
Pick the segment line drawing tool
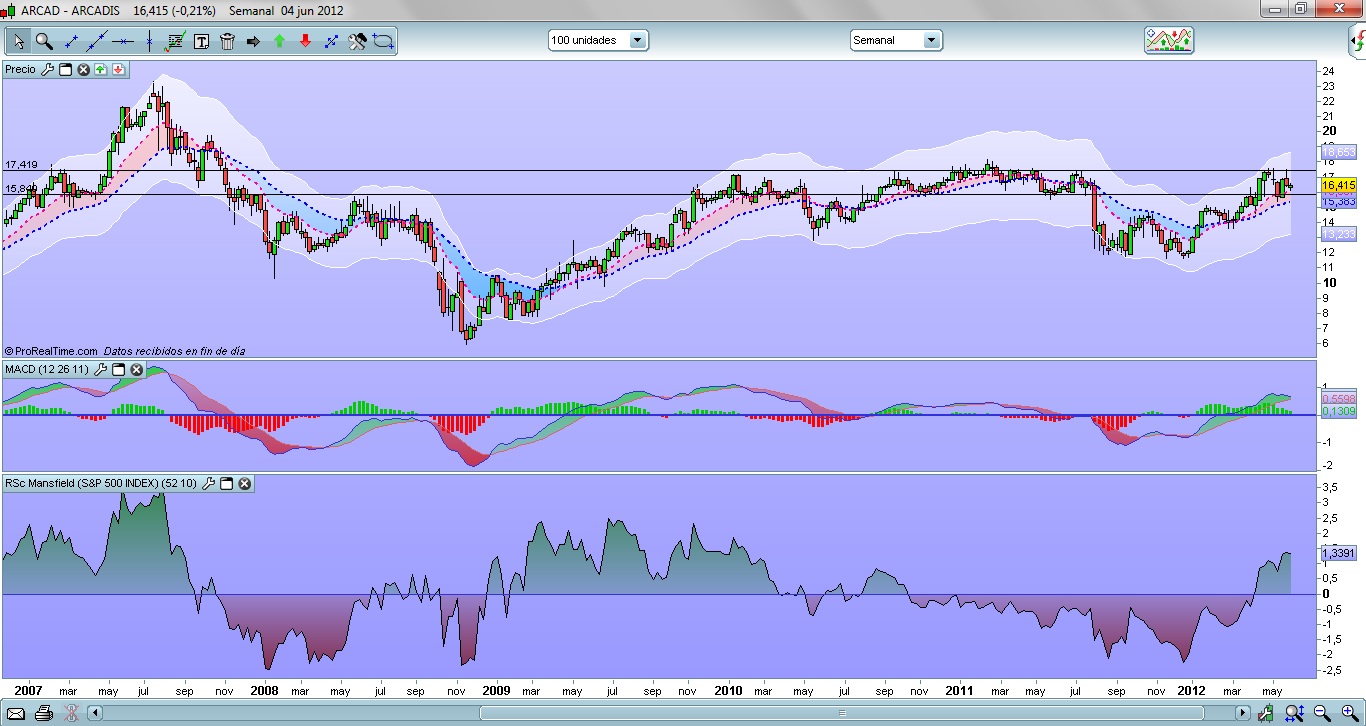[71, 41]
